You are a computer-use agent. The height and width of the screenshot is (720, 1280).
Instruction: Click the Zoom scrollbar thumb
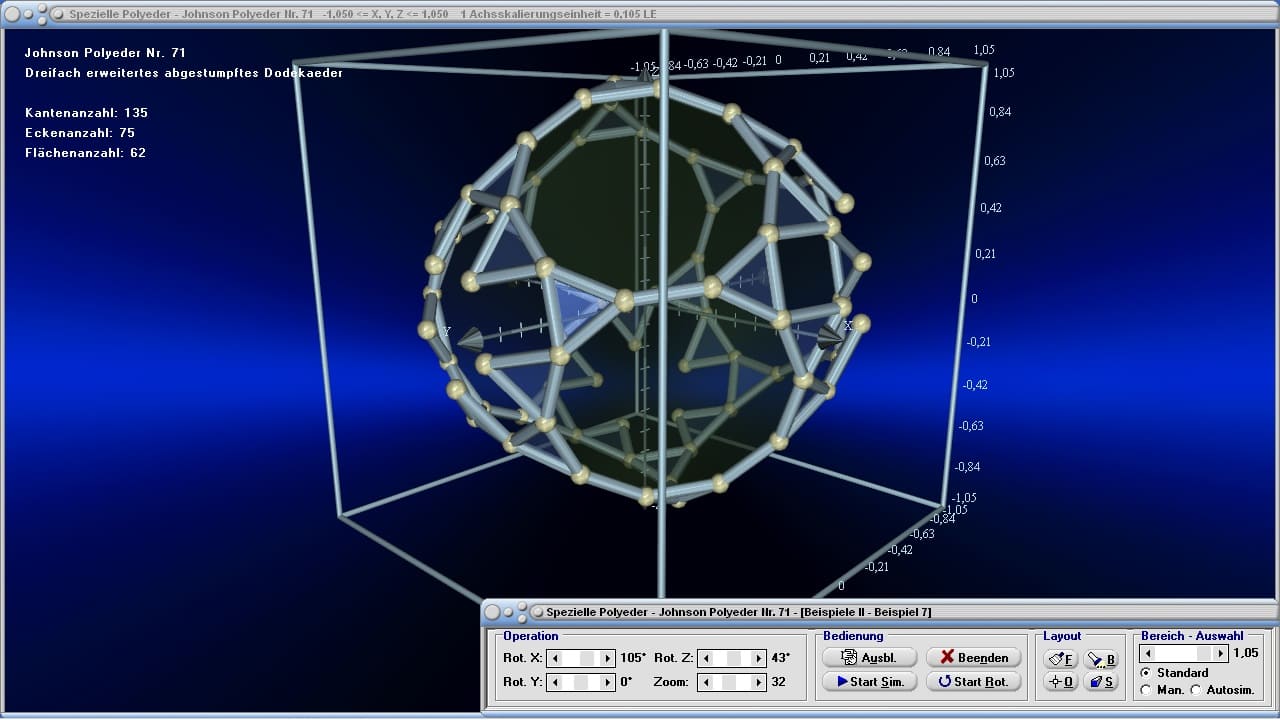coord(728,682)
